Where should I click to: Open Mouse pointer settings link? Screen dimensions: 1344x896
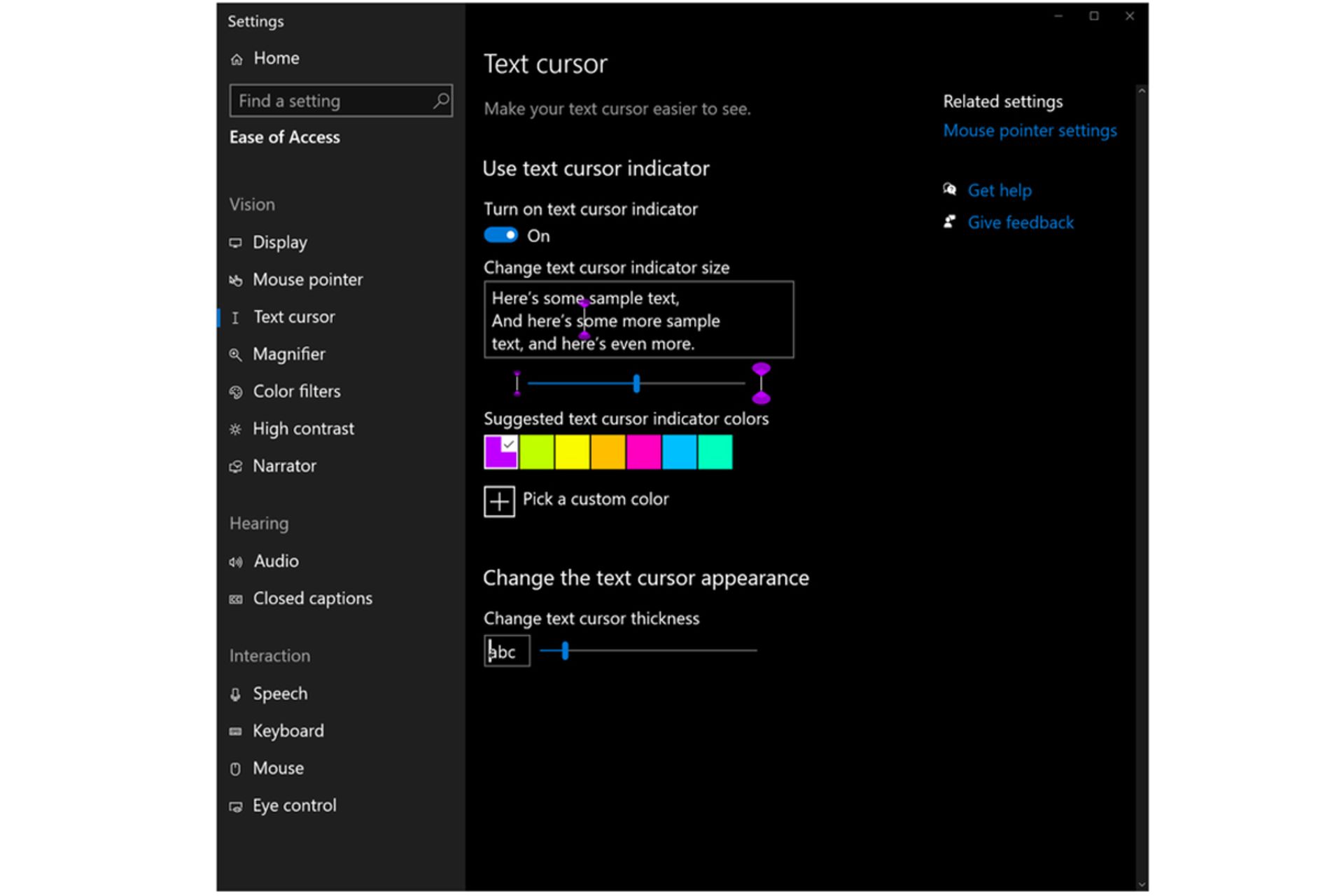1029,131
